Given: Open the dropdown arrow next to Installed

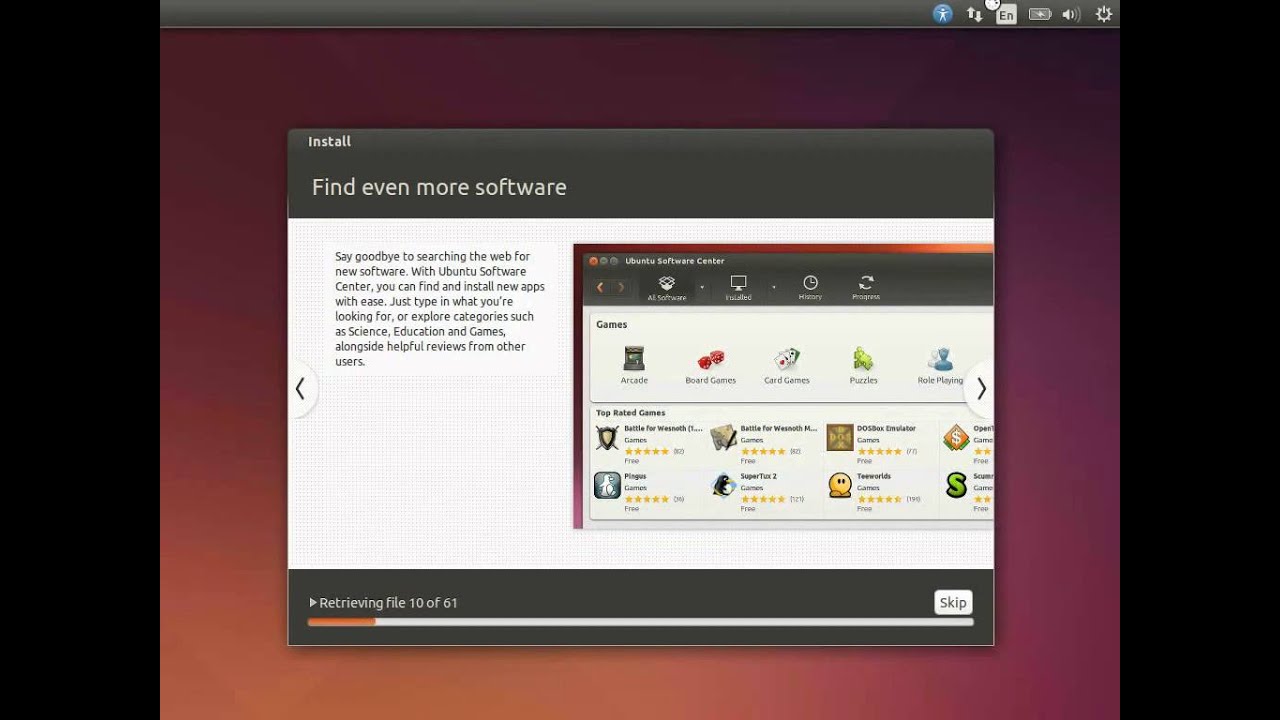Looking at the screenshot, I should coord(773,287).
